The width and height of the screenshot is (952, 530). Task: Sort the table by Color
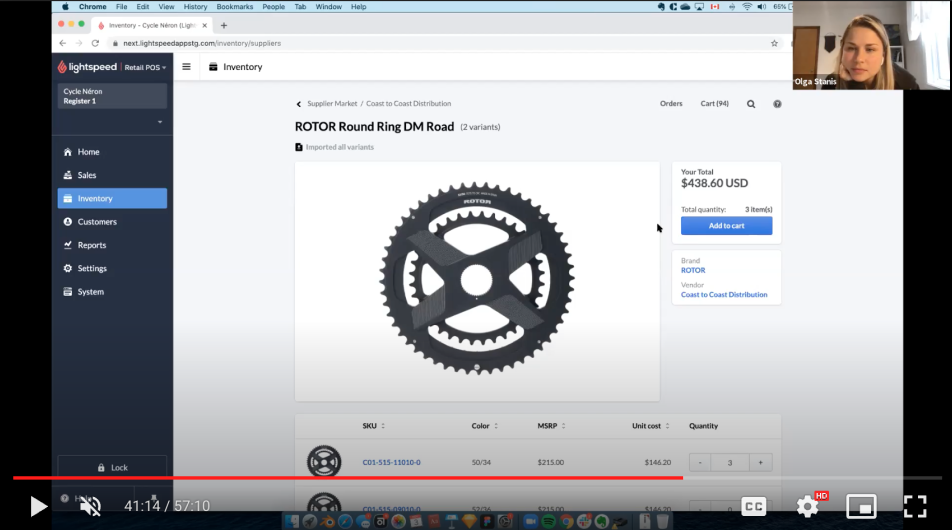tap(484, 426)
